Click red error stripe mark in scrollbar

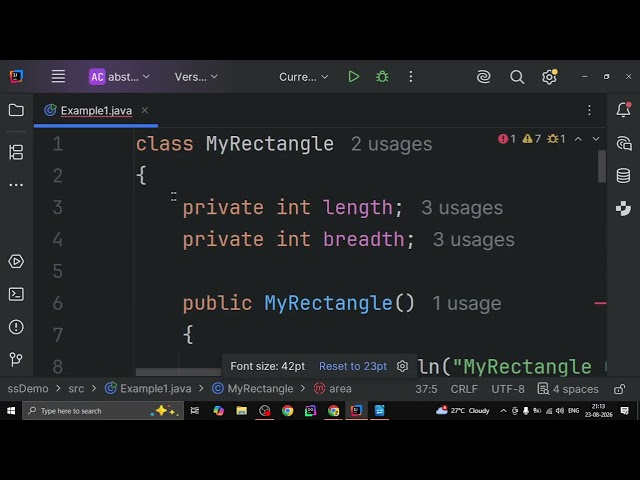600,303
